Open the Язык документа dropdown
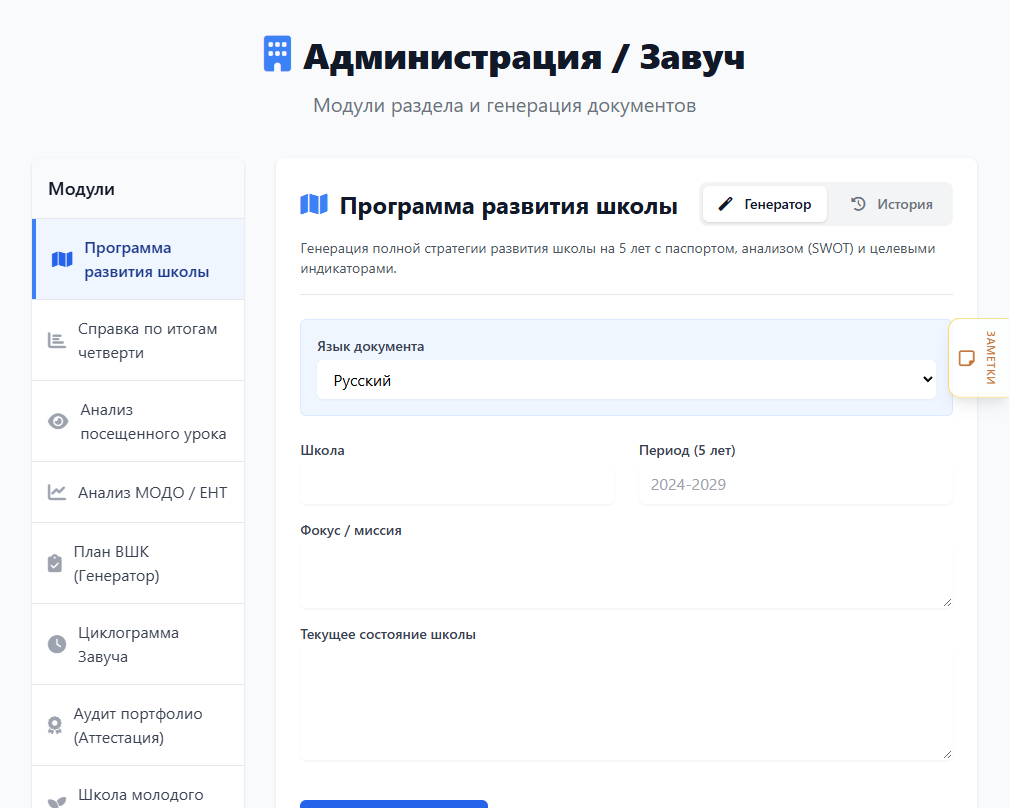The height and width of the screenshot is (808, 1010). click(x=626, y=380)
